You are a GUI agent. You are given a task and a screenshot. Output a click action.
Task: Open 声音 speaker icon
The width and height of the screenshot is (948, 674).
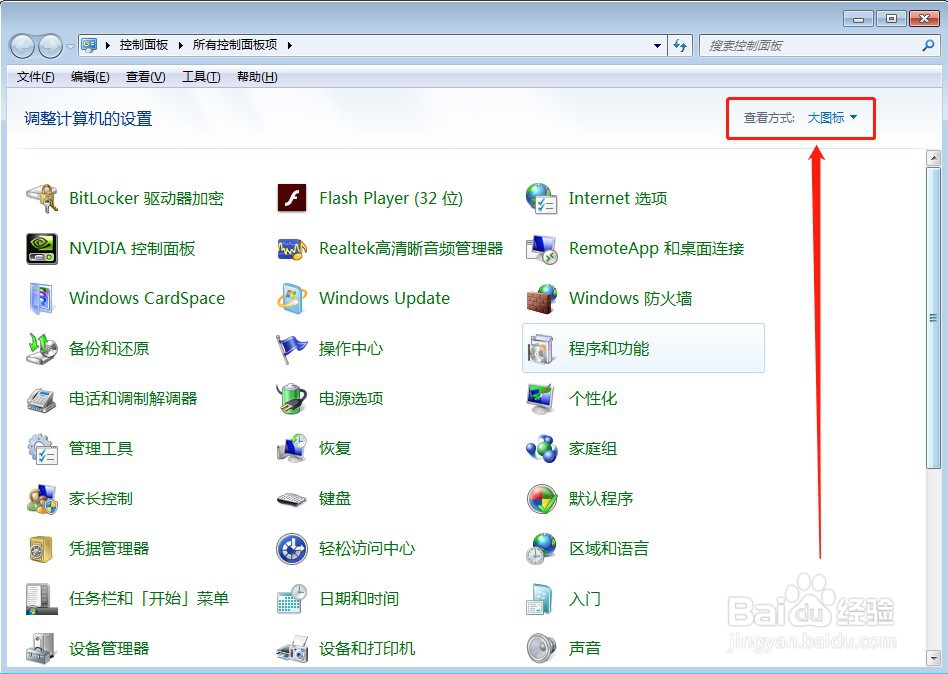[x=541, y=649]
